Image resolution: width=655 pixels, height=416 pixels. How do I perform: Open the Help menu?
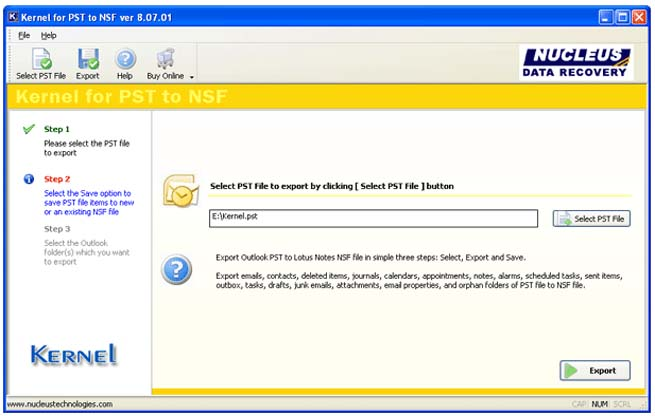coord(48,36)
